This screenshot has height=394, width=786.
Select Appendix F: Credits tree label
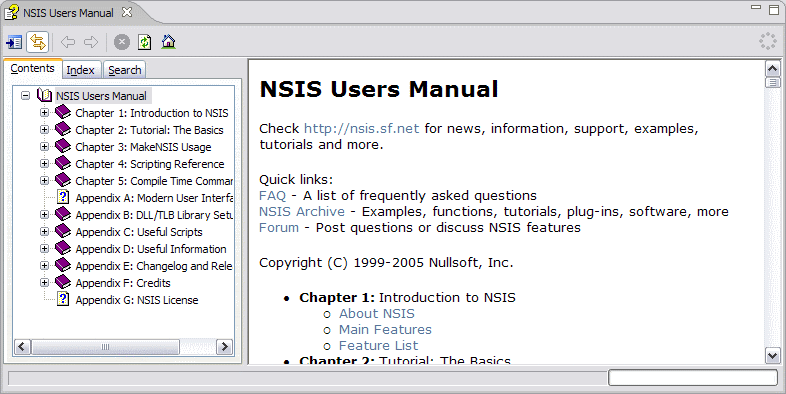(123, 283)
